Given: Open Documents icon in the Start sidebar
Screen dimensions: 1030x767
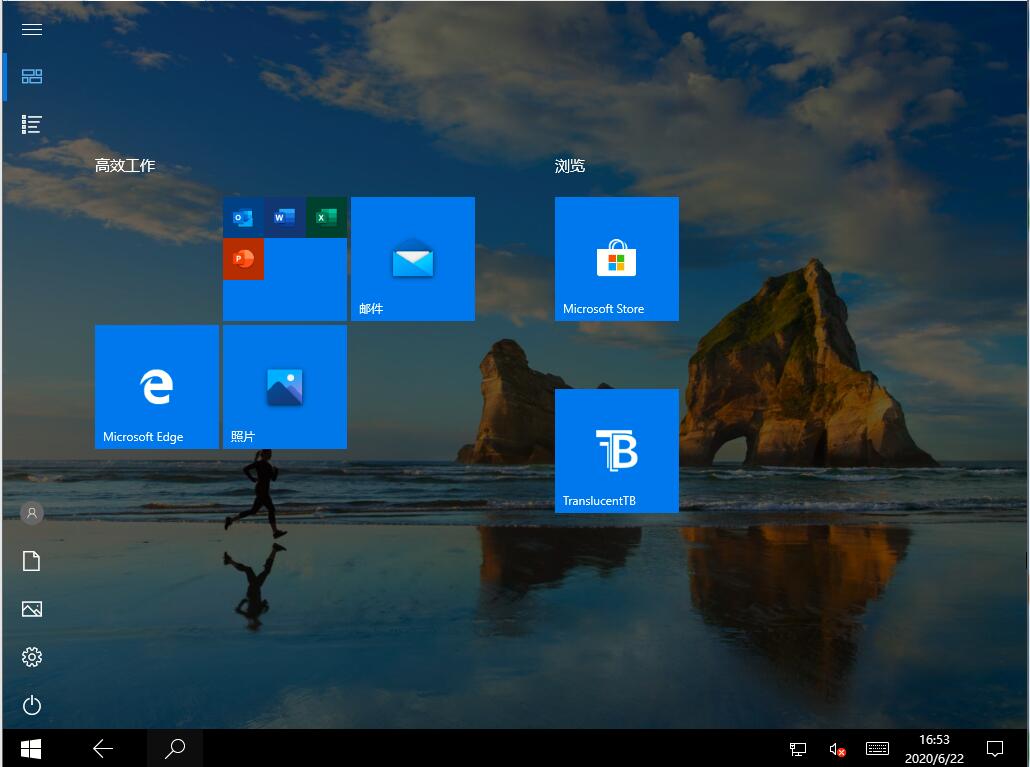Looking at the screenshot, I should click(x=31, y=561).
